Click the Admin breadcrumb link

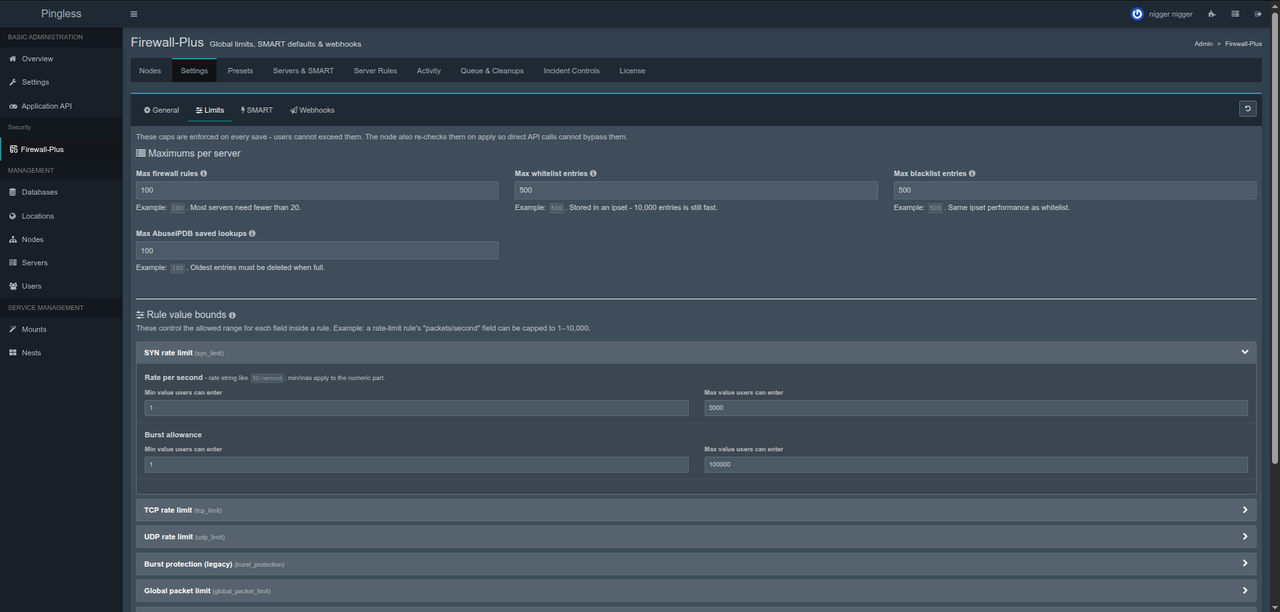coord(1203,44)
